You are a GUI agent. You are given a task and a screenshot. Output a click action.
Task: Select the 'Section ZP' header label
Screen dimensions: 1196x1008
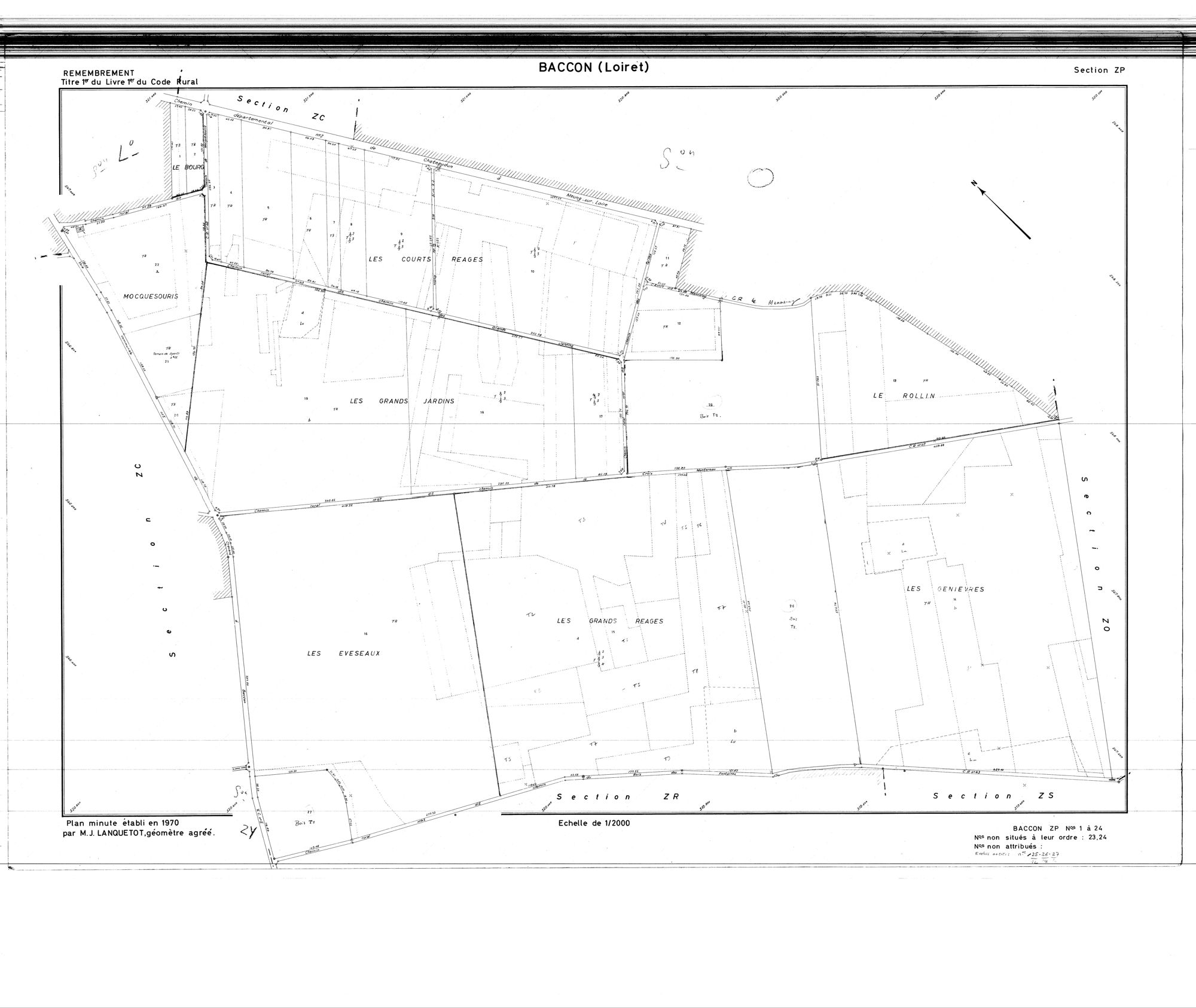(x=1099, y=70)
